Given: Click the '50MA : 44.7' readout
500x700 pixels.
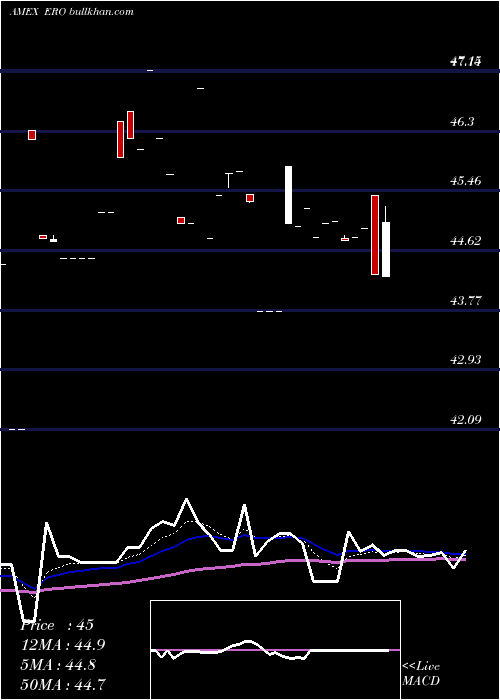Looking at the screenshot, I should [x=63, y=684].
